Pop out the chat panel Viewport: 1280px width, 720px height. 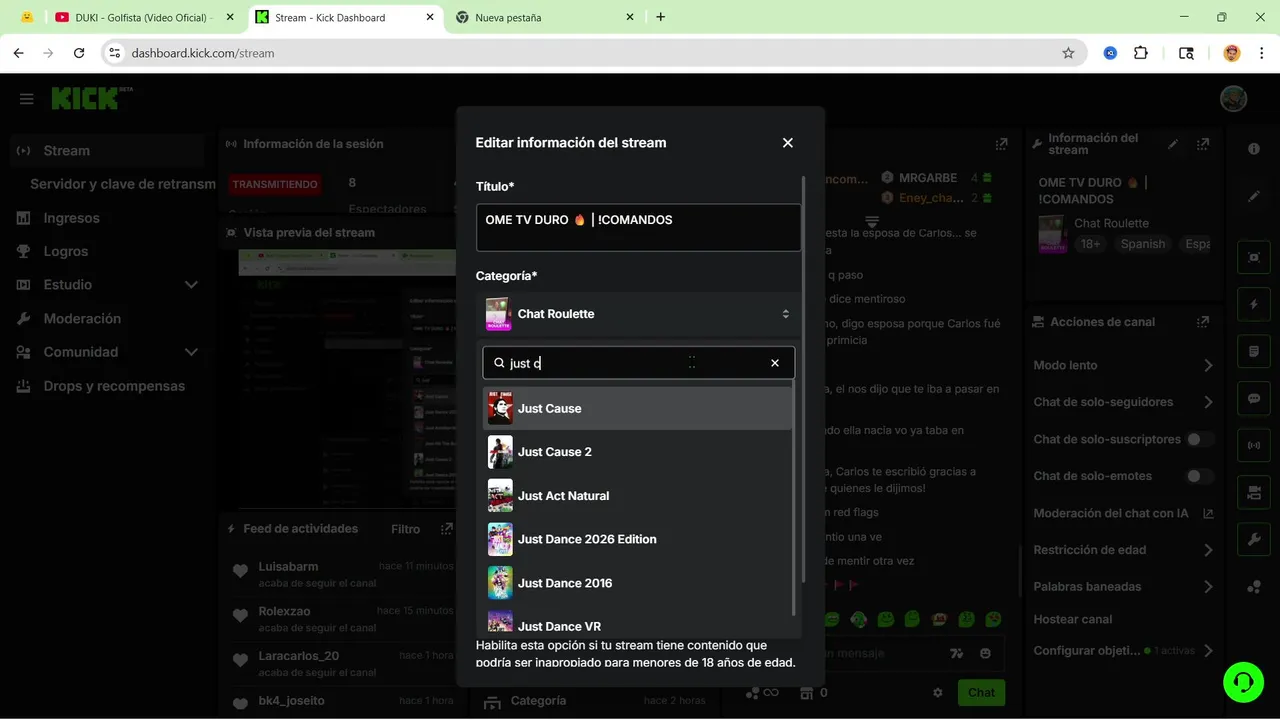1002,145
